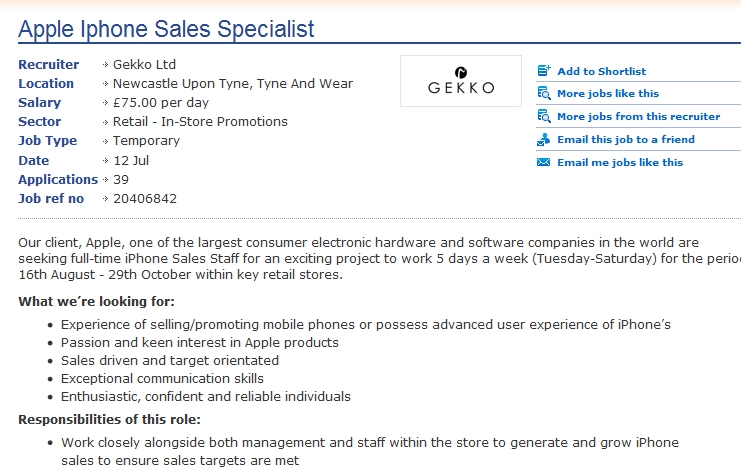Open More jobs like this link

point(608,94)
